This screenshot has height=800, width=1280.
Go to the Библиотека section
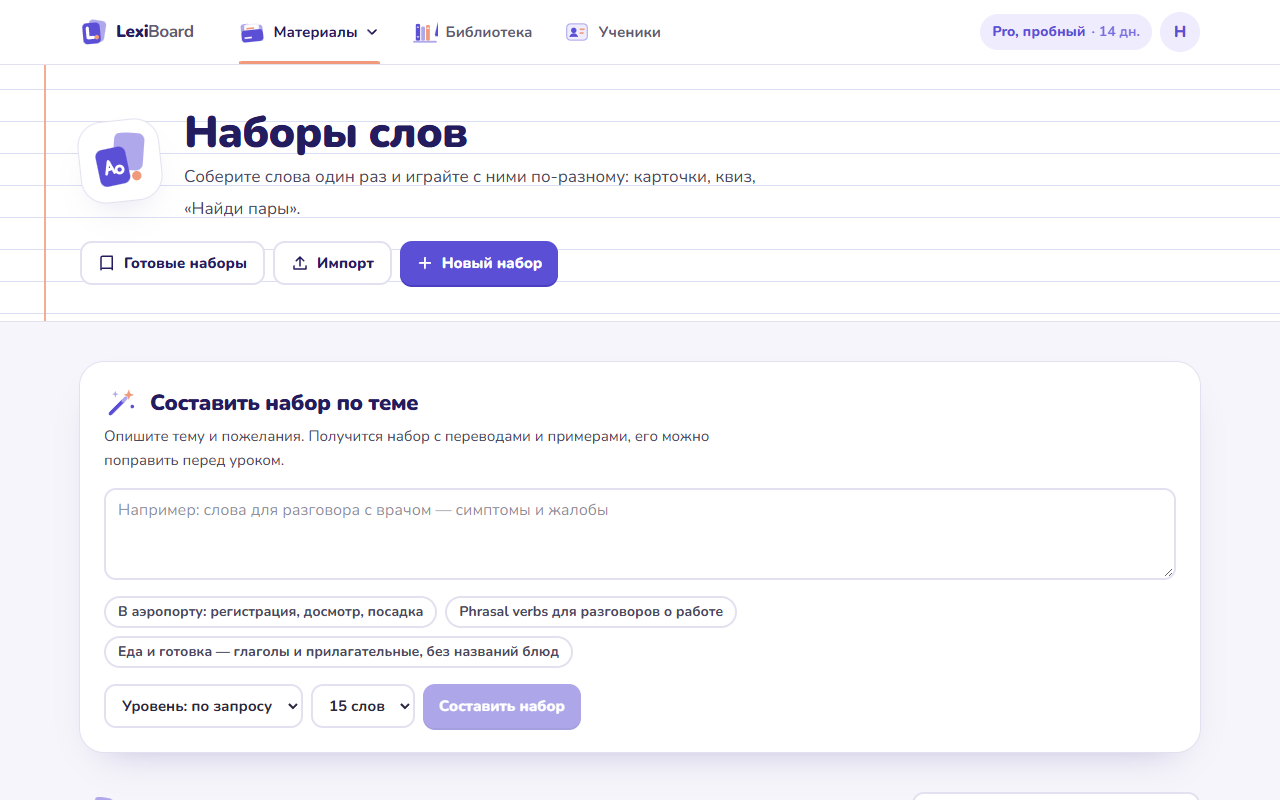coord(473,32)
